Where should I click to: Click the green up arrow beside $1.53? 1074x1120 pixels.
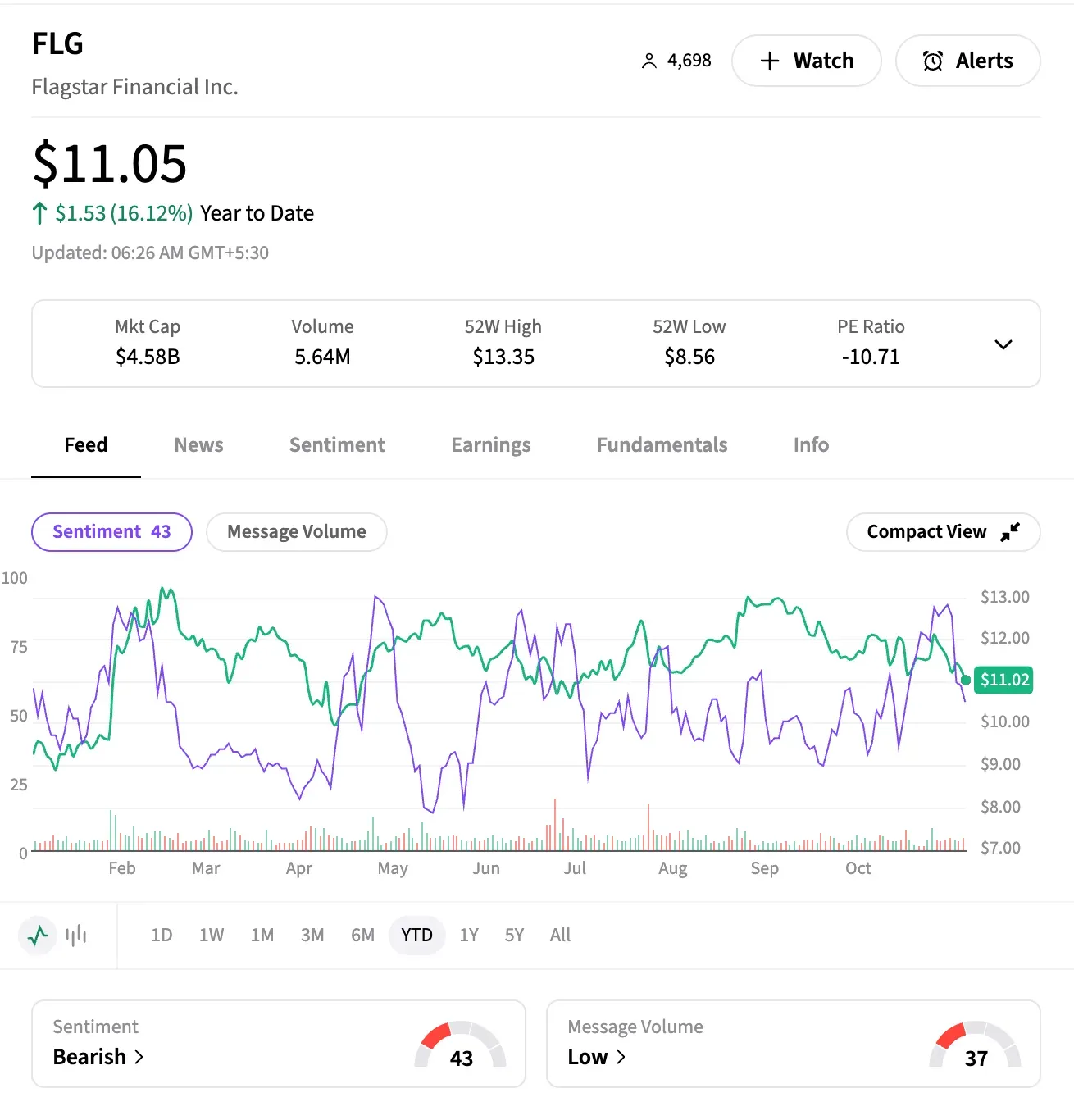(39, 213)
